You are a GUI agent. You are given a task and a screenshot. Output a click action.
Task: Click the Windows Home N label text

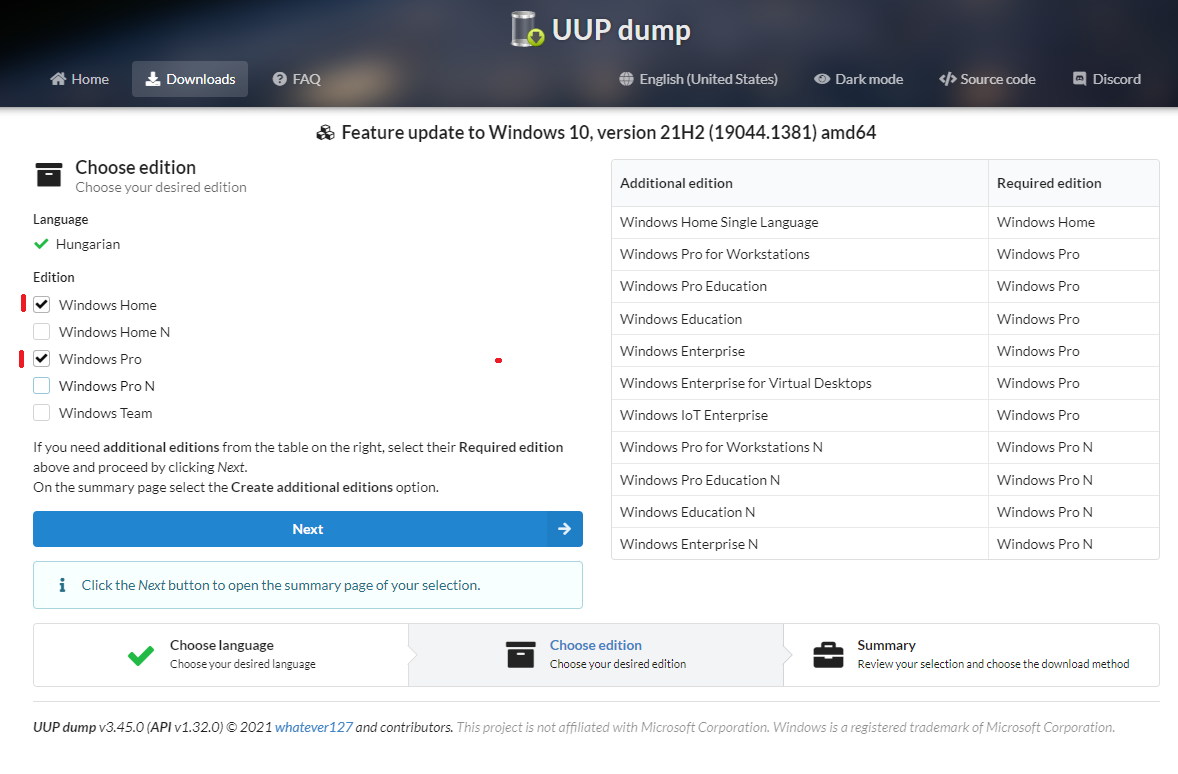pyautogui.click(x=115, y=332)
